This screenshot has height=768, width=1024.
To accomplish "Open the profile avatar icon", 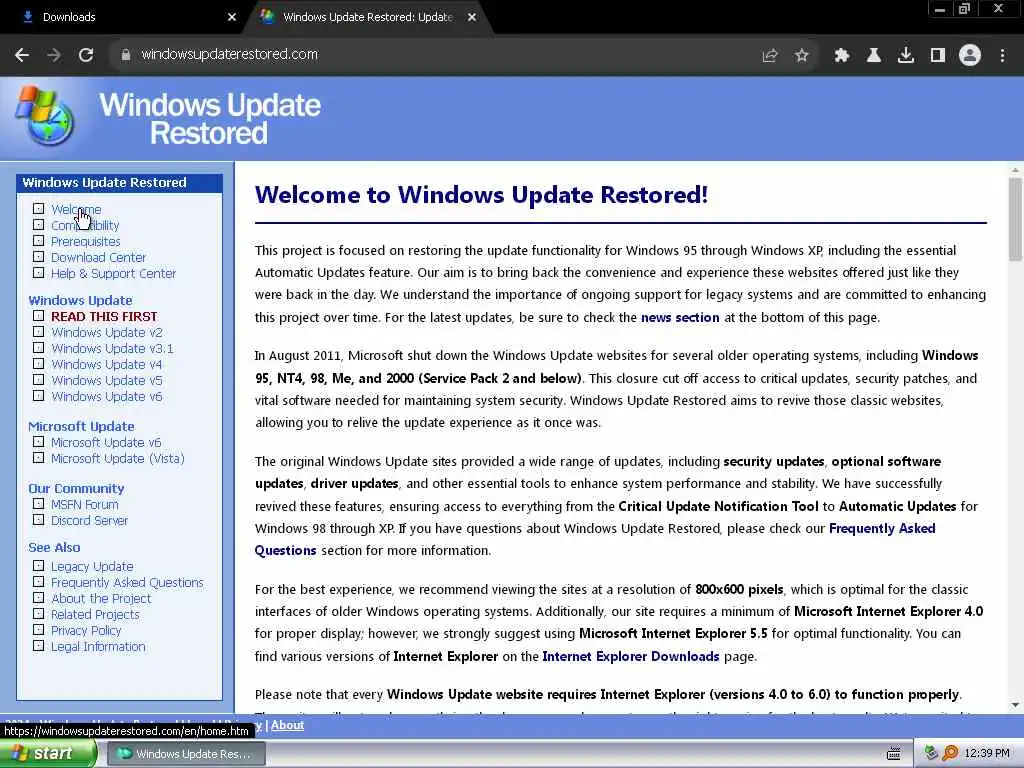I will 970,56.
